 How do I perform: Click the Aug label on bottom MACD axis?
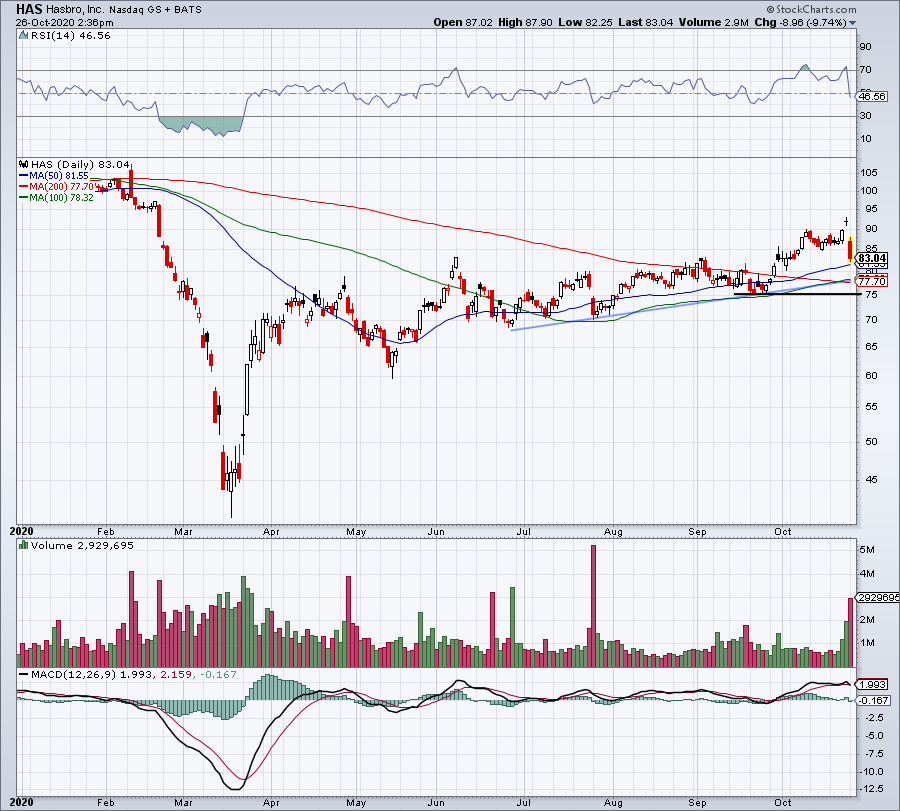613,802
